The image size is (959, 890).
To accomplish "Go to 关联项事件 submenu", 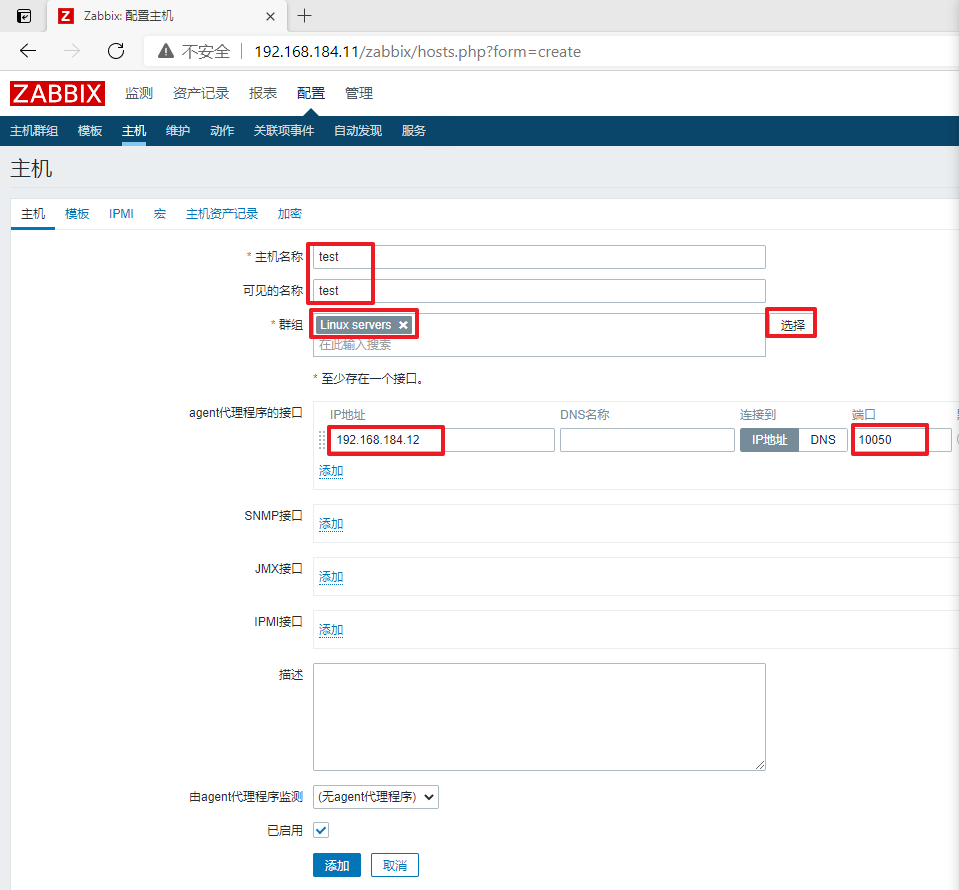I will pos(284,131).
